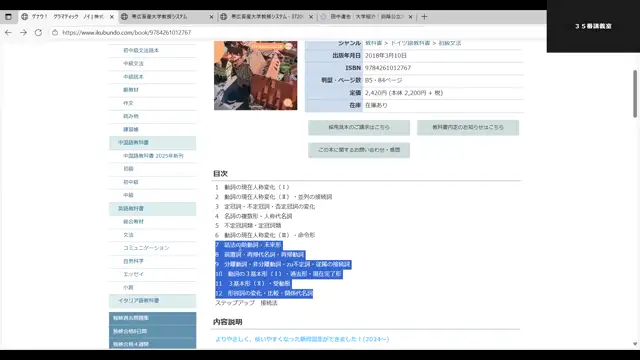Open 文法 under 英語教科書
The height and width of the screenshot is (360, 640).
pyautogui.click(x=128, y=235)
